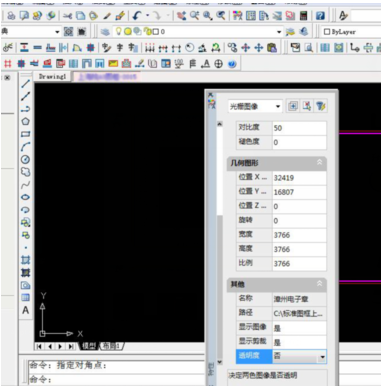
Task: Open the 光栅图像 object type dropdown
Action: 255,106
